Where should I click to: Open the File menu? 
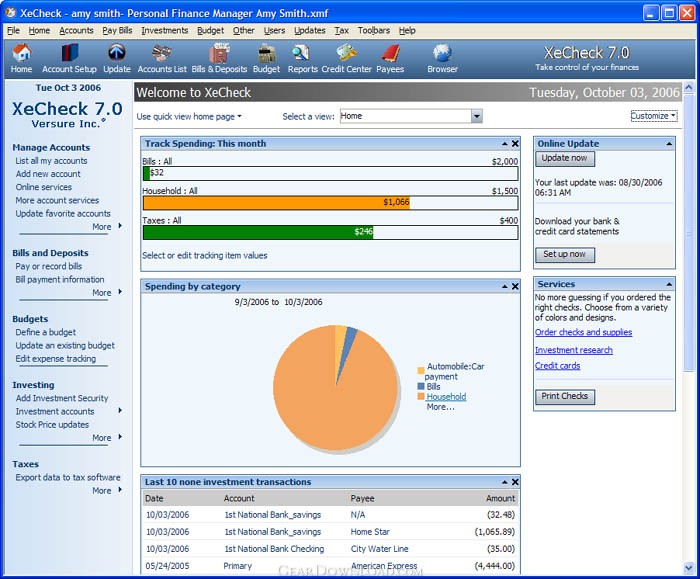(x=13, y=30)
